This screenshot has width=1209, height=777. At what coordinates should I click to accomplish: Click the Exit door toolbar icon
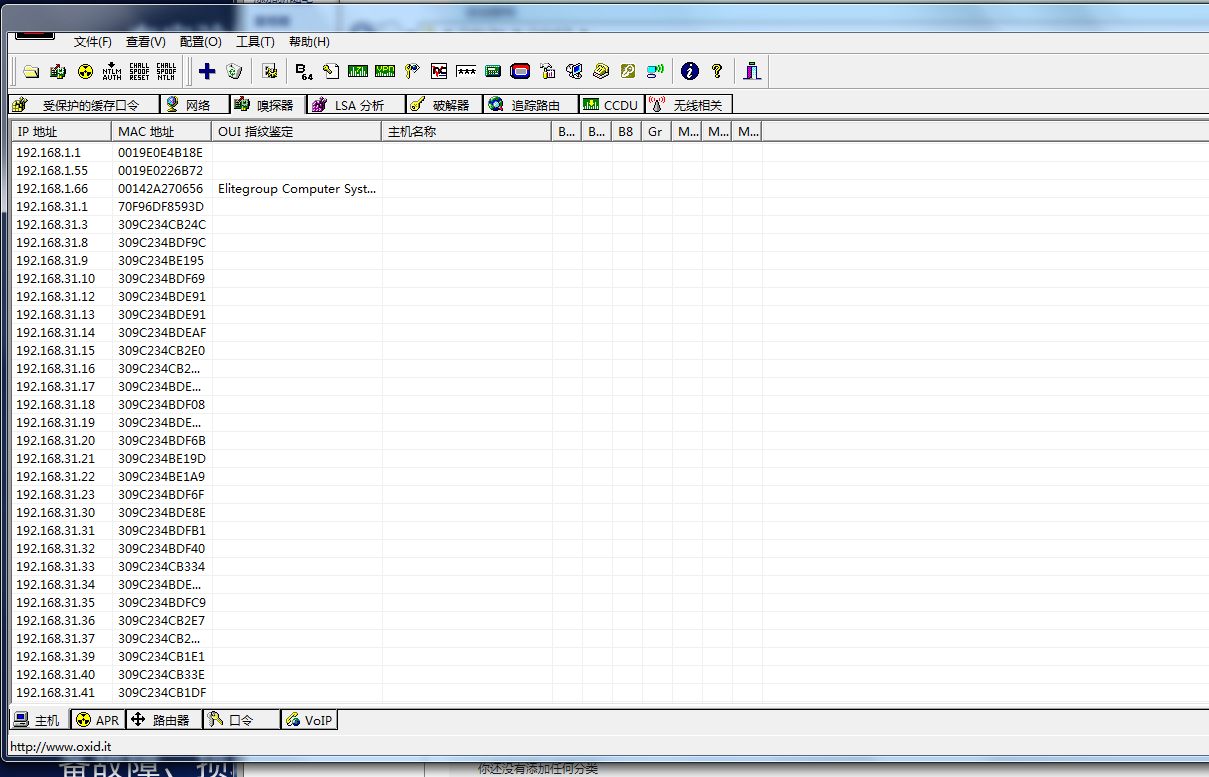[752, 71]
